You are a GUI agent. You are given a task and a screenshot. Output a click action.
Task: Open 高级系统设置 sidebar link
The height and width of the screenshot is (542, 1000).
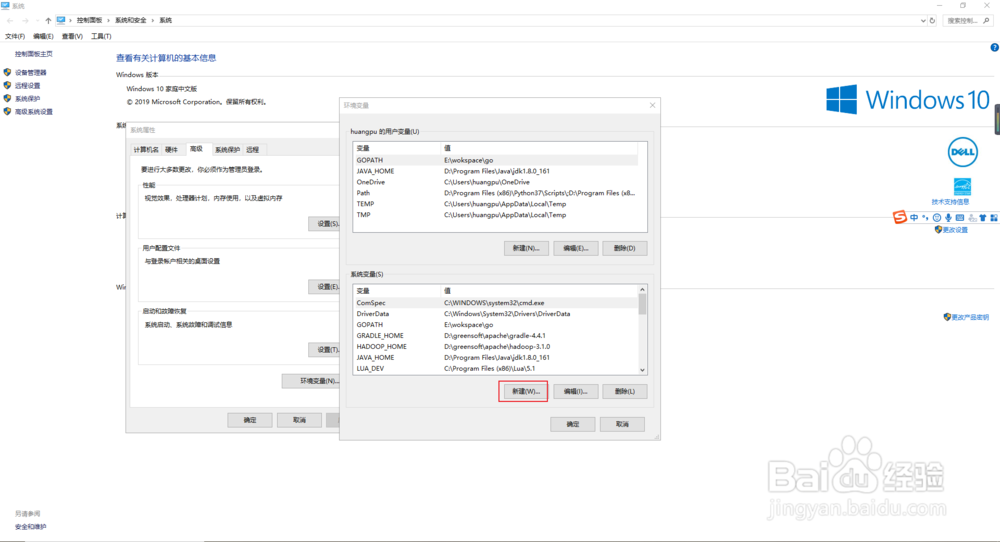tap(34, 112)
